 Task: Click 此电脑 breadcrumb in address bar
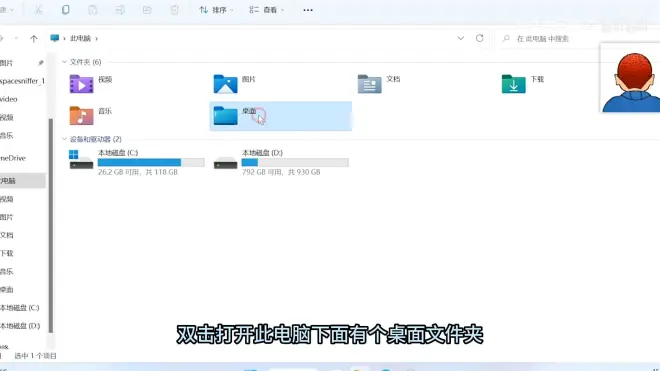point(80,38)
